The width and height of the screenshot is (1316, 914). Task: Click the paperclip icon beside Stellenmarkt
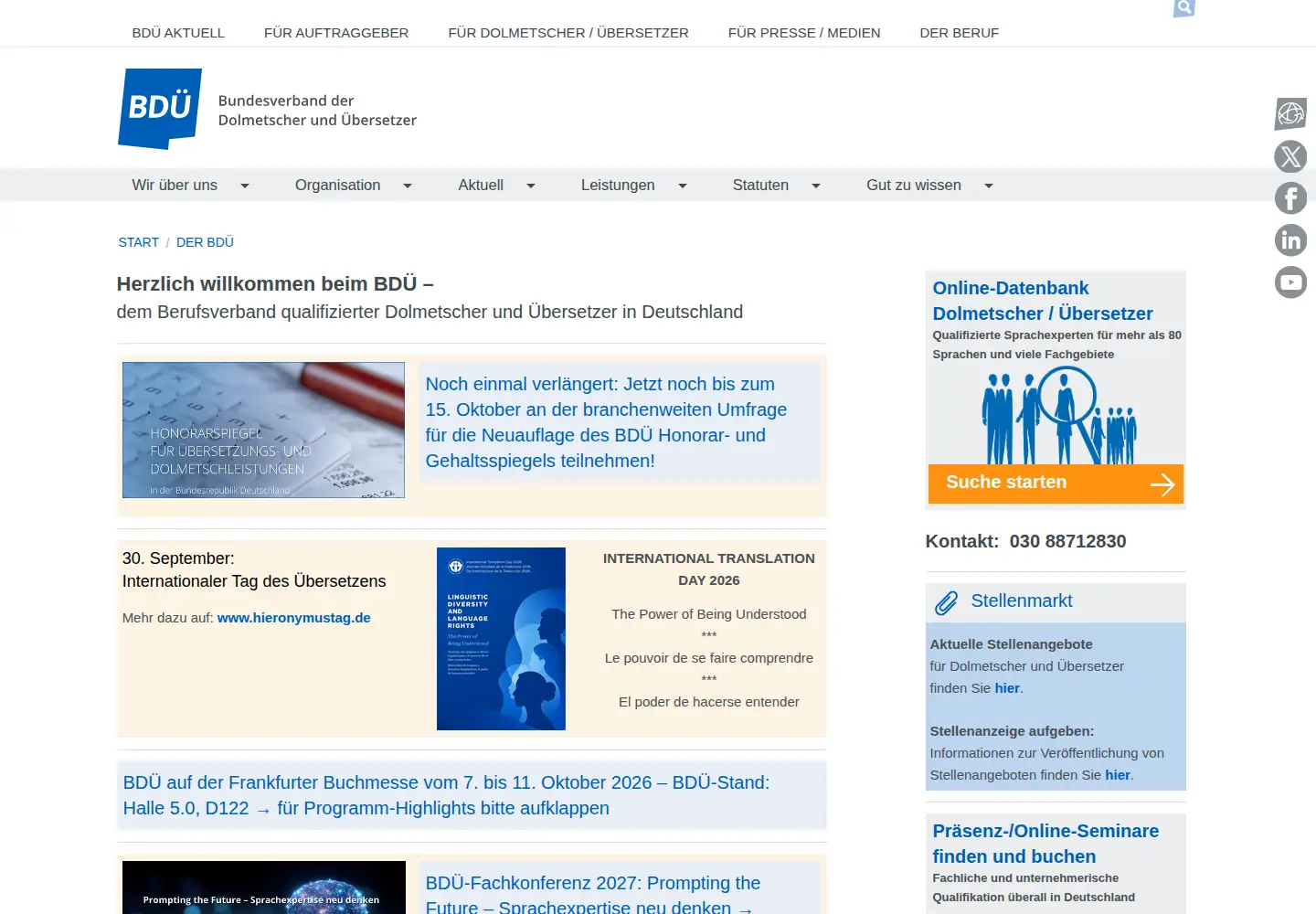946,602
